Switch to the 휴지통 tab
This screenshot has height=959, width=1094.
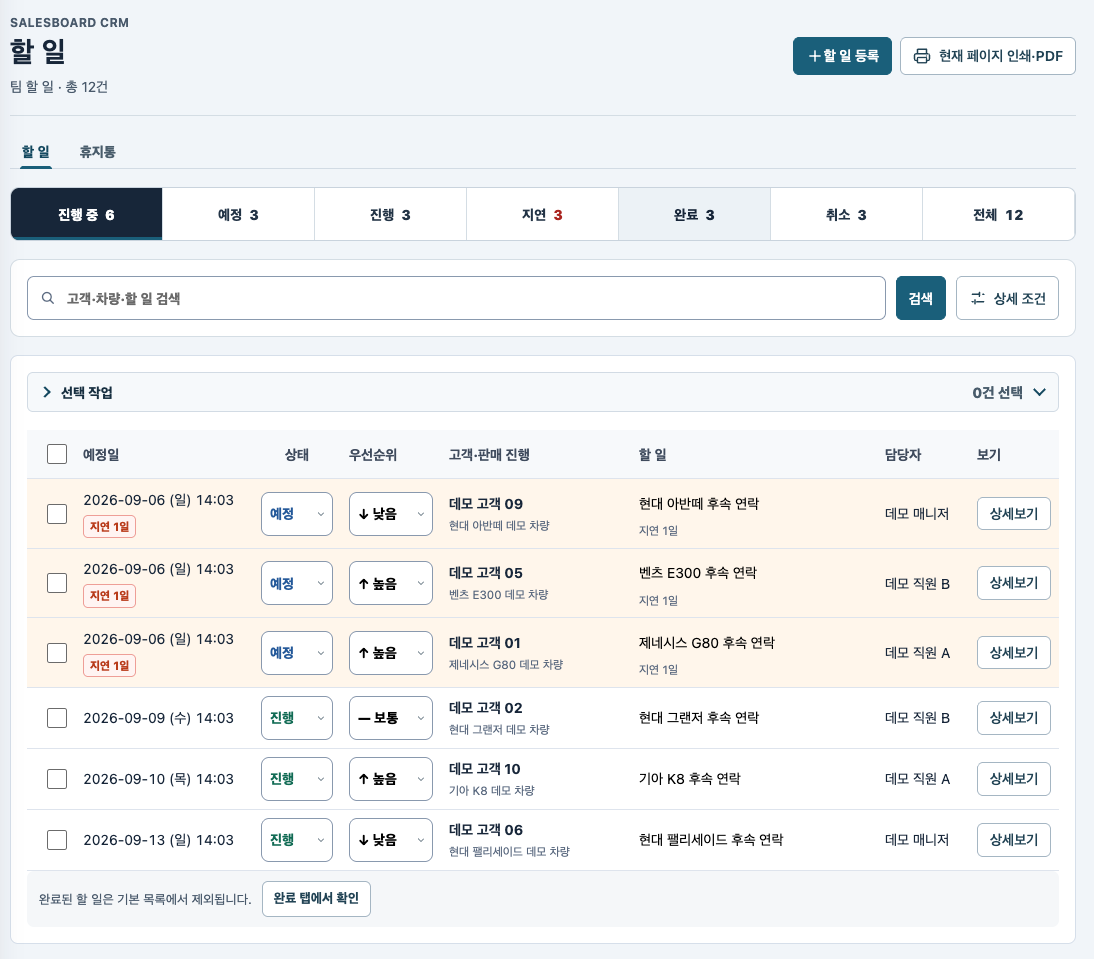point(98,151)
